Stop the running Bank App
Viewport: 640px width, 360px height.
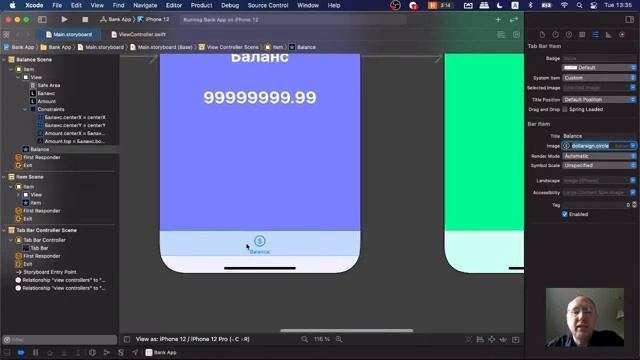85,19
